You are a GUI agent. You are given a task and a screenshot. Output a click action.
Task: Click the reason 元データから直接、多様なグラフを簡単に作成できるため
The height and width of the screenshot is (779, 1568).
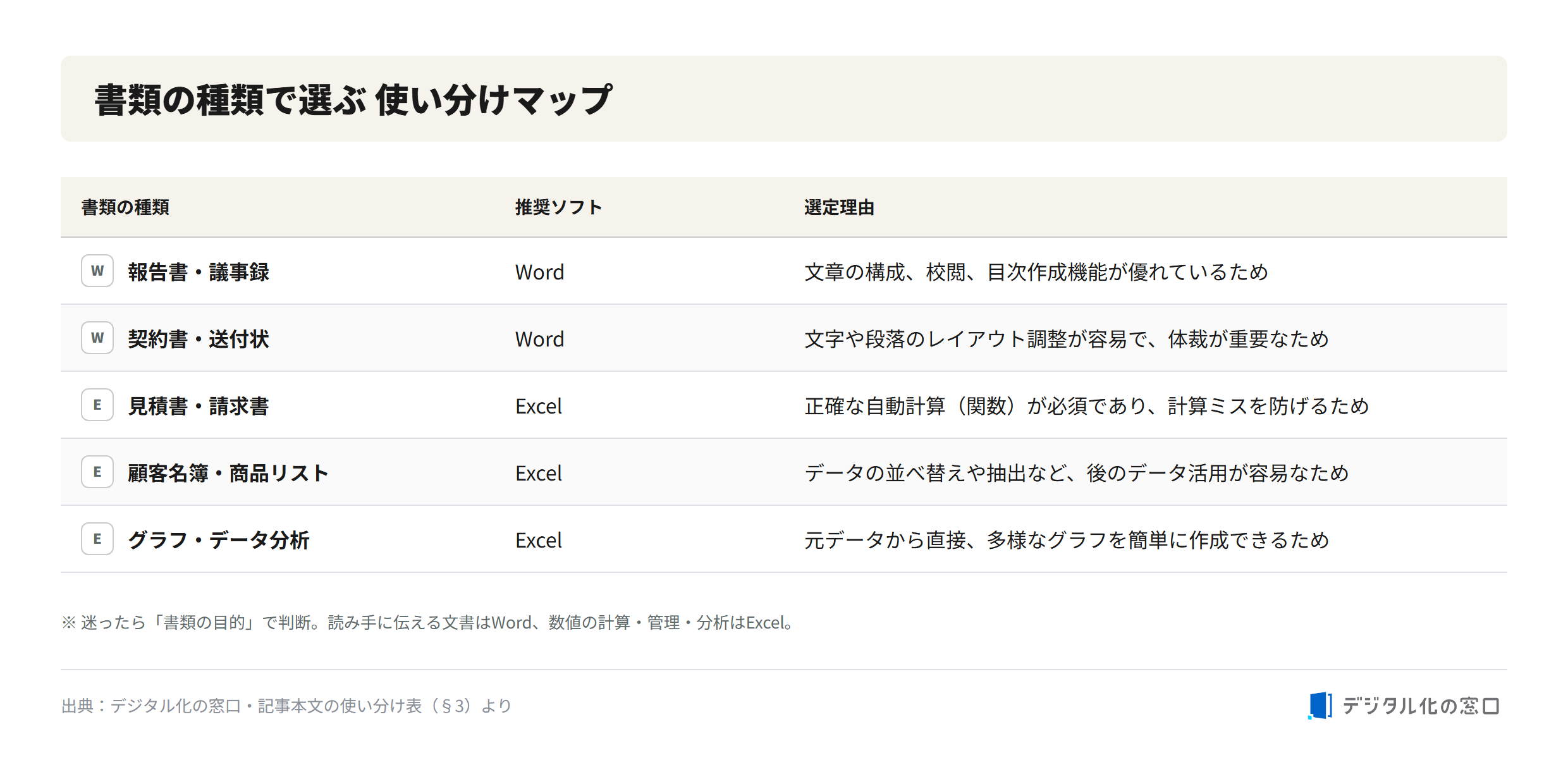tap(1067, 540)
